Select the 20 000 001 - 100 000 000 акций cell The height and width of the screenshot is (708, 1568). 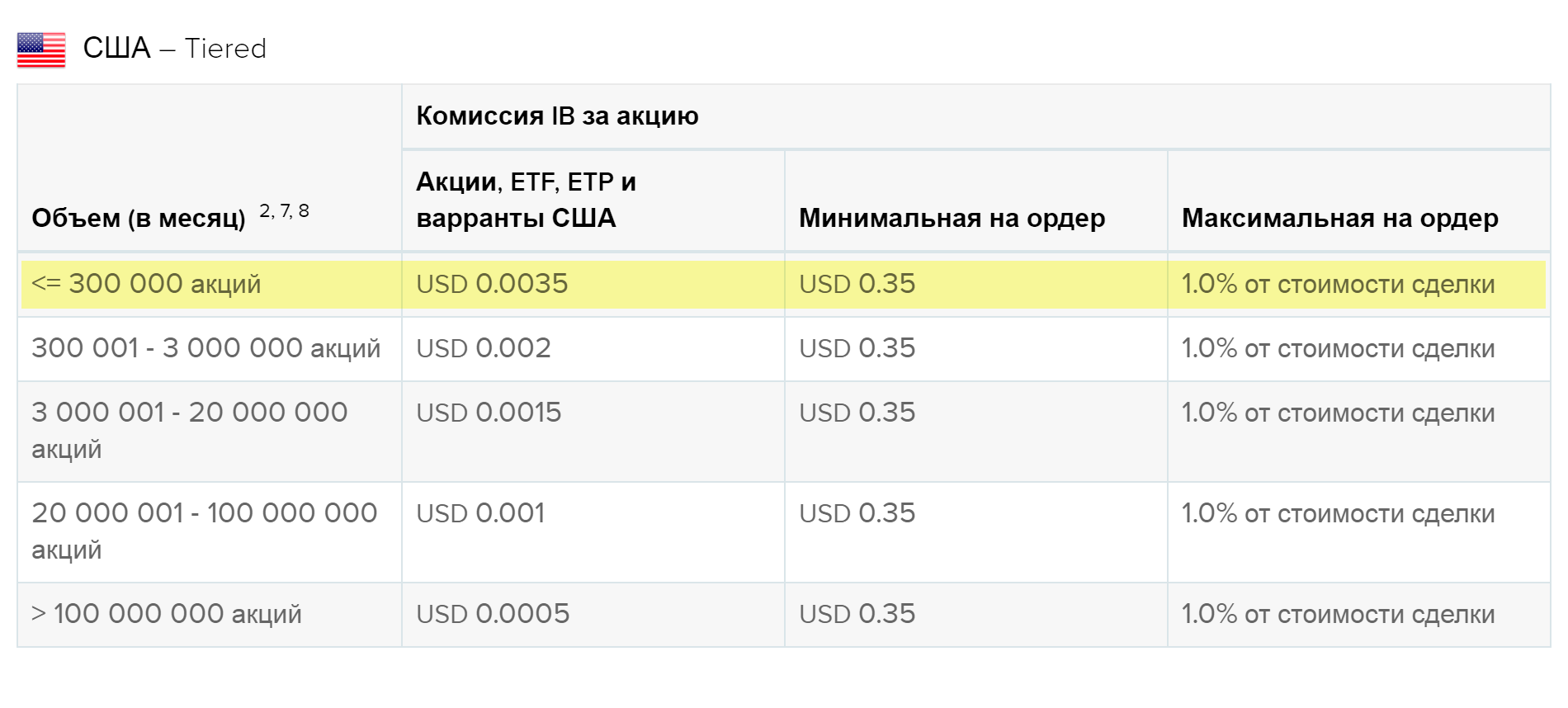[x=210, y=531]
